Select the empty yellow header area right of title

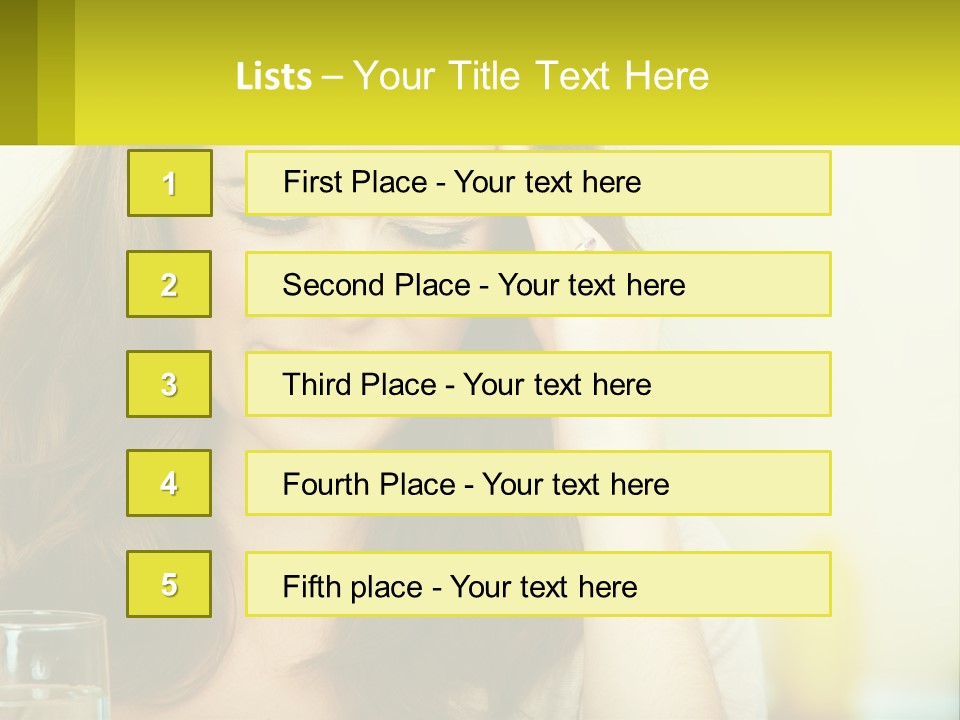tap(840, 76)
